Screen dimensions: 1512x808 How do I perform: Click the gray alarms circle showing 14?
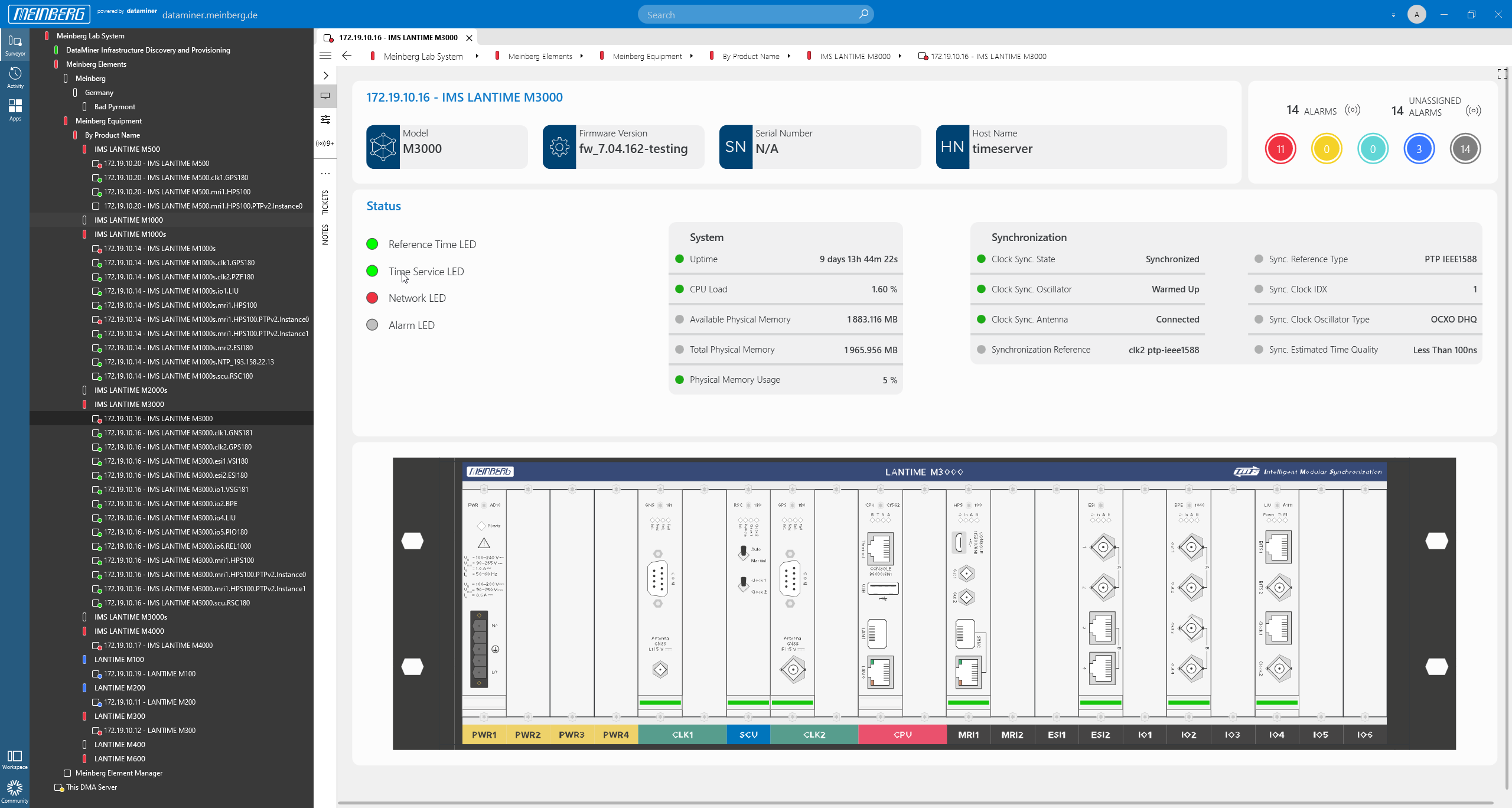[x=1465, y=149]
